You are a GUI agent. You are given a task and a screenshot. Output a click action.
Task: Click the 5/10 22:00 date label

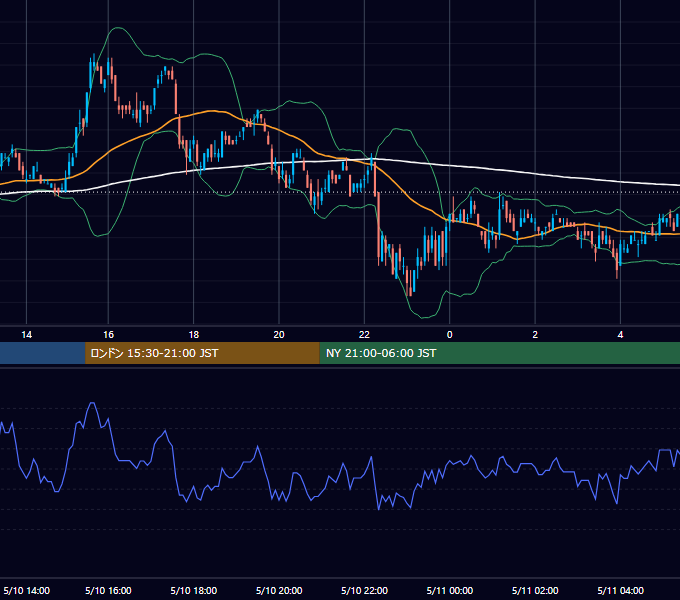tap(364, 590)
